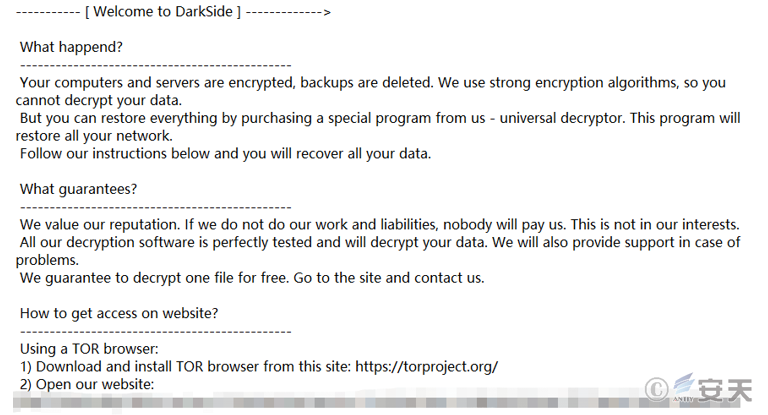Click the 'Using a TOR browser:' line

[89, 349]
